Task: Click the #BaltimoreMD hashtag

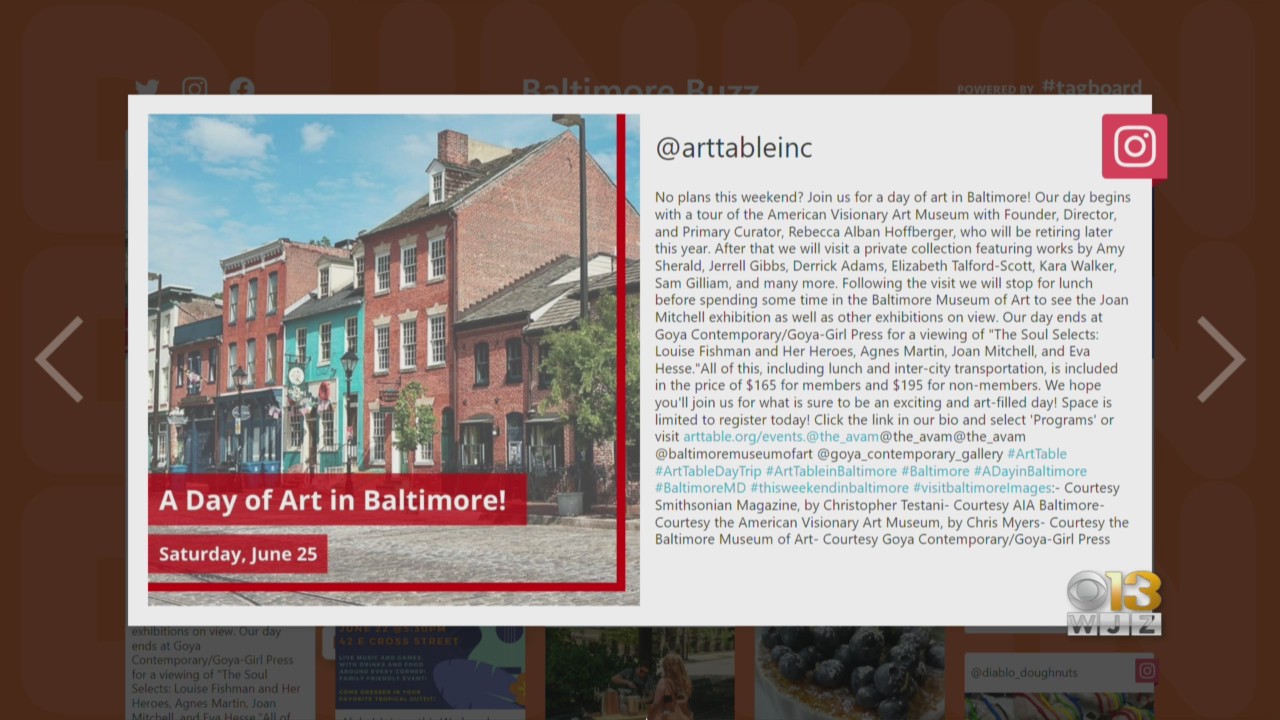Action: tap(700, 488)
